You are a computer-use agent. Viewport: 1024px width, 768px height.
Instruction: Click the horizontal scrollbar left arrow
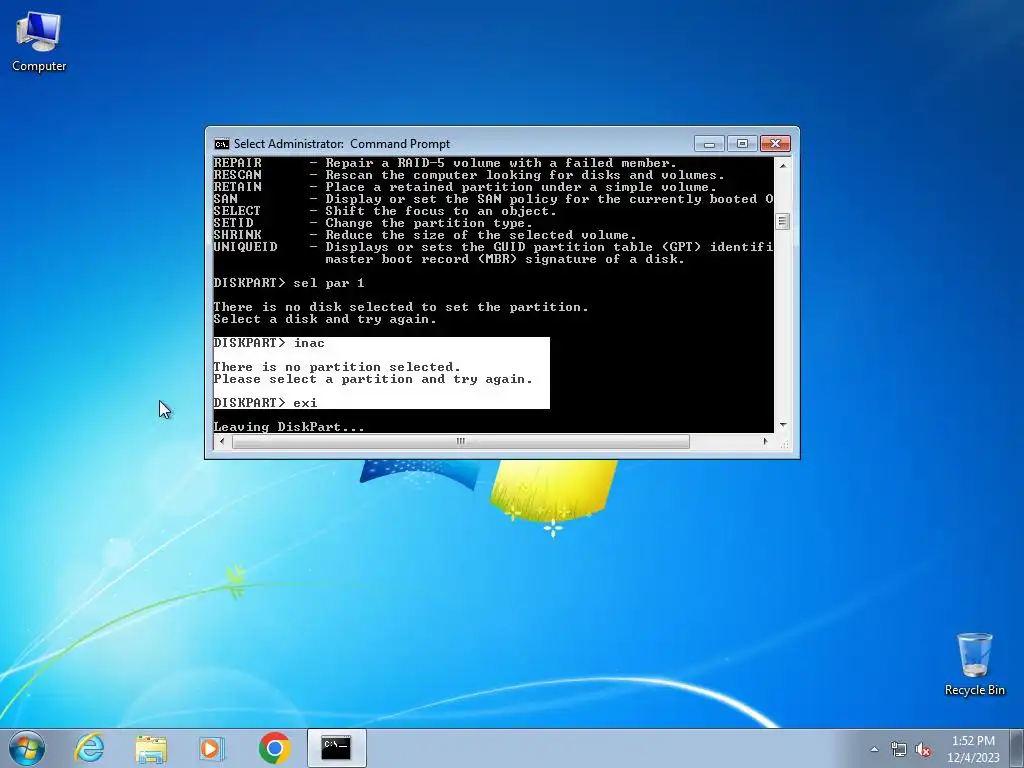coord(222,441)
